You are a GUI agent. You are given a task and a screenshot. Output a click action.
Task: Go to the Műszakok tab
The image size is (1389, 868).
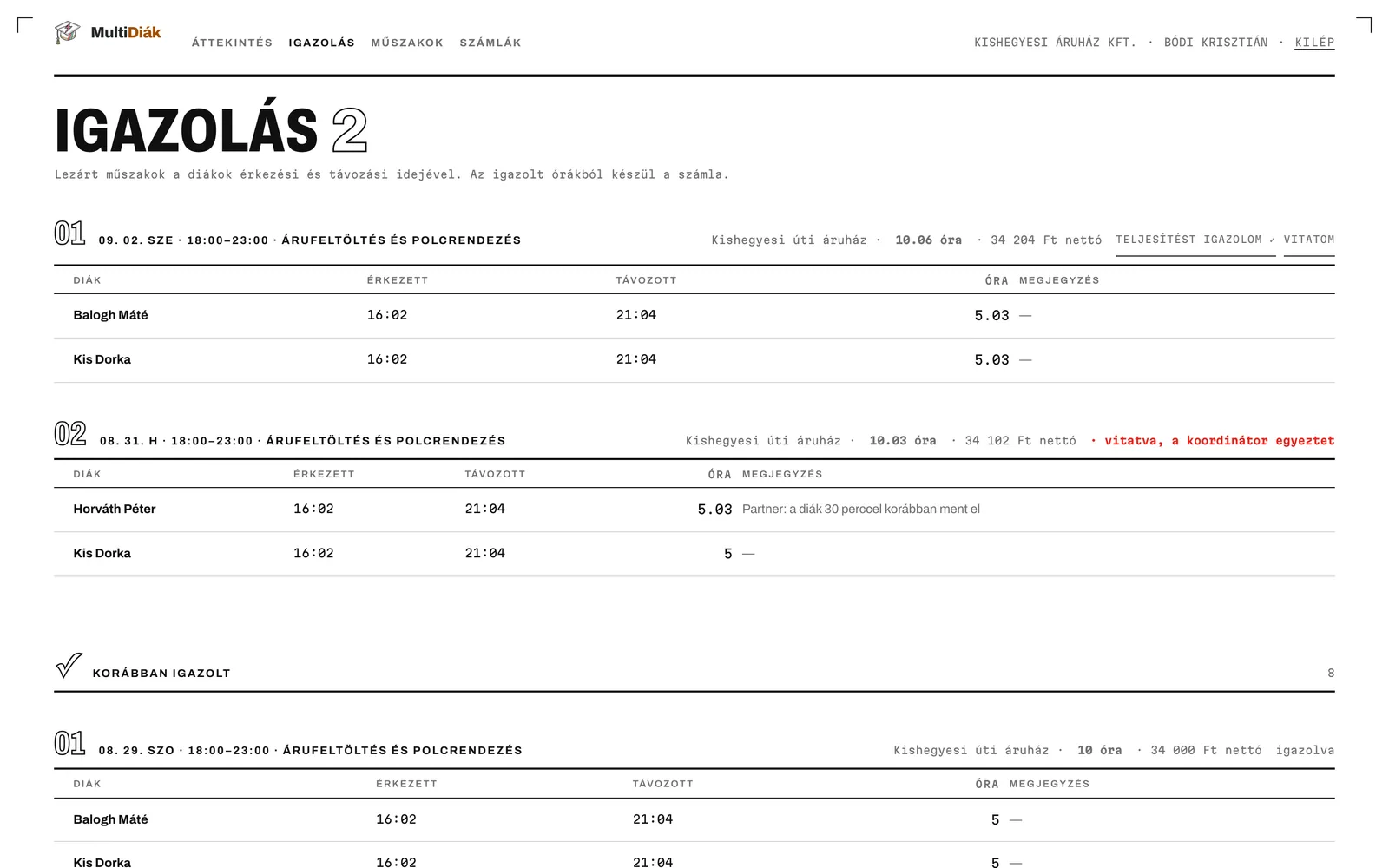[x=407, y=43]
